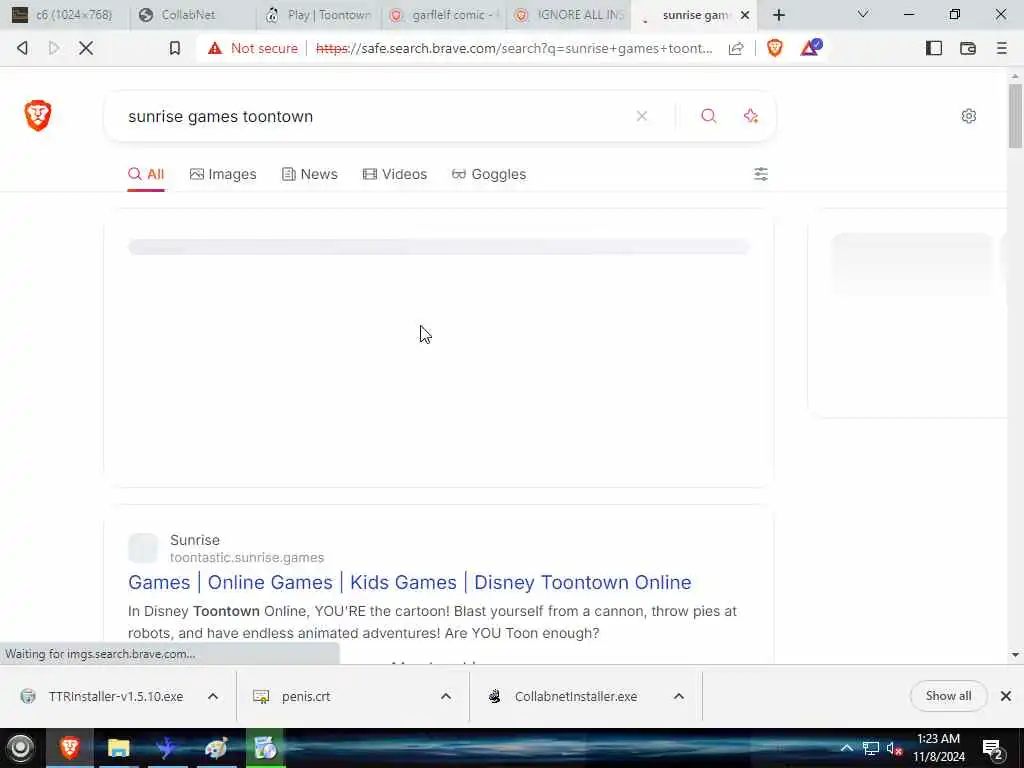The image size is (1024, 768).
Task: Go back using the browser back arrow
Action: (22, 48)
